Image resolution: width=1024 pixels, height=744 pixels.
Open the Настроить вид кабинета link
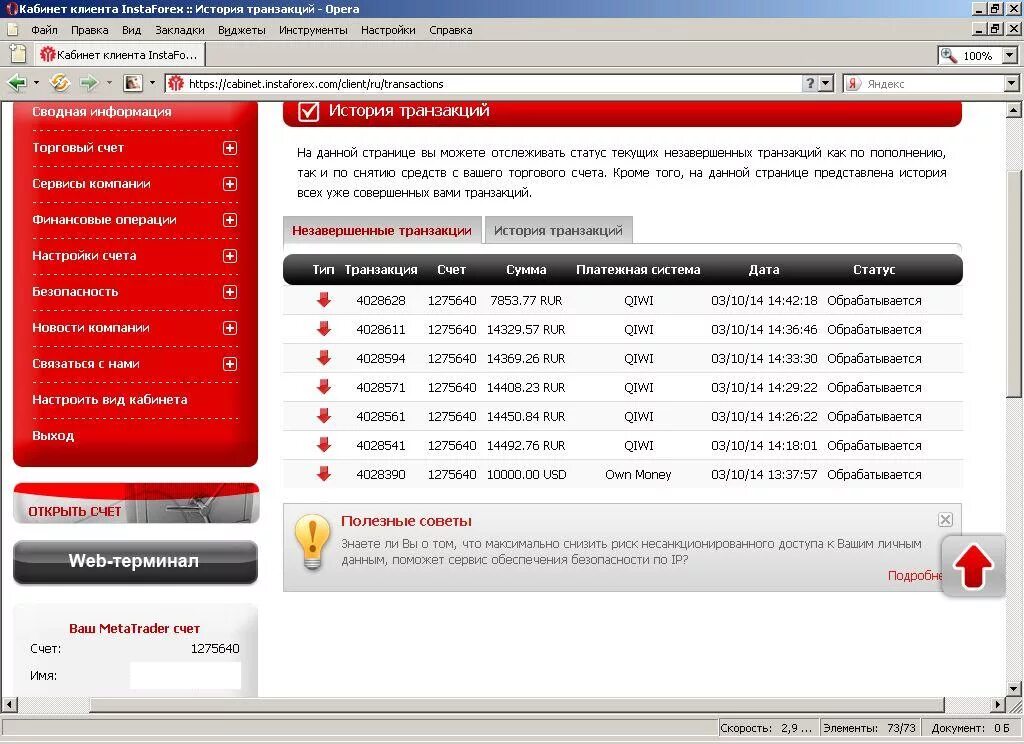coord(110,400)
